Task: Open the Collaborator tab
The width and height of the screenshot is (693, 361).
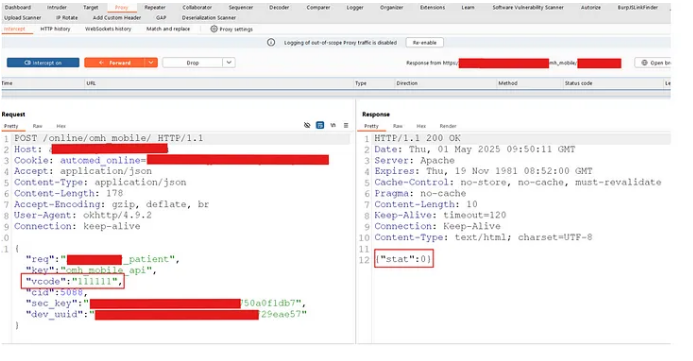Action: pos(197,8)
